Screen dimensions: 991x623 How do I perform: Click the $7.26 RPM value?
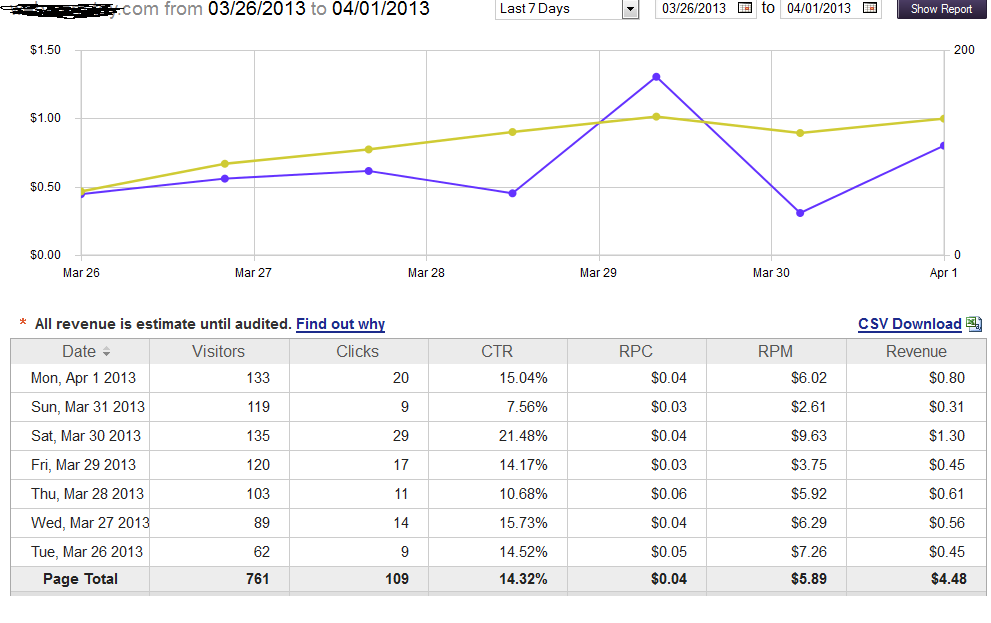click(x=809, y=552)
